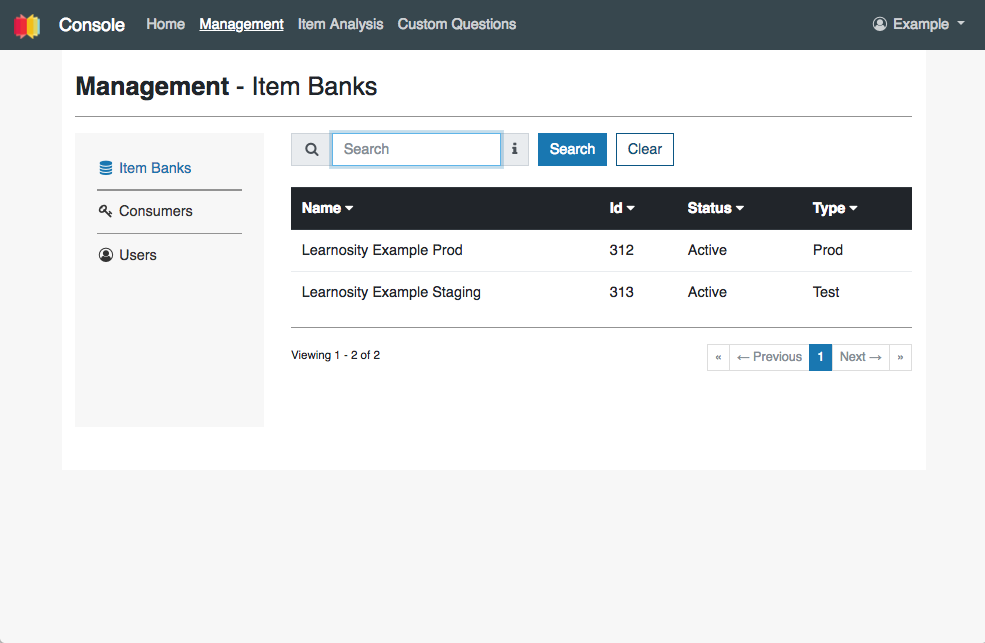The width and height of the screenshot is (985, 643).
Task: Click Active status in the Staging row
Action: coord(707,292)
